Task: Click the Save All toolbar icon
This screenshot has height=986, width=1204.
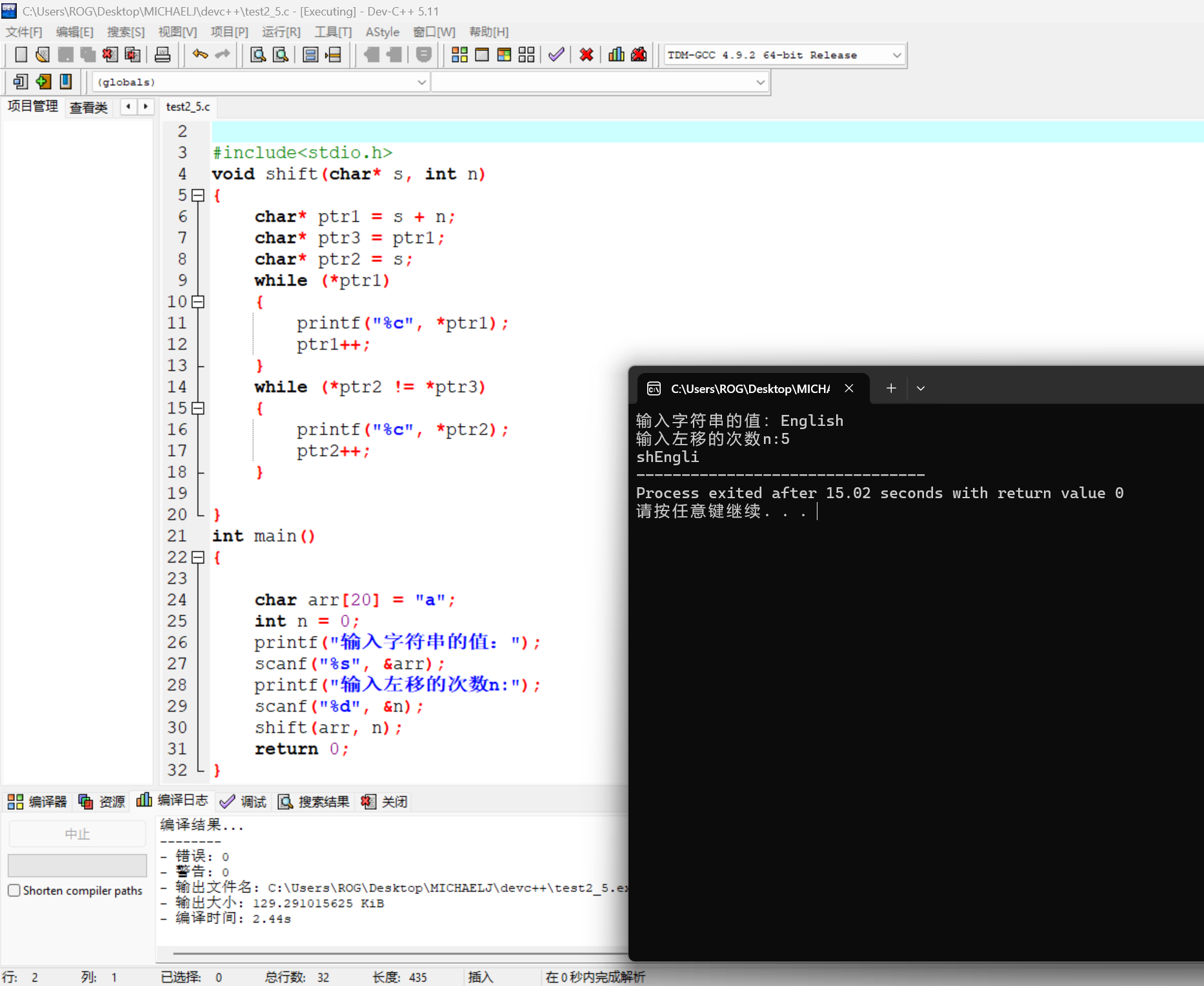Action: click(88, 55)
